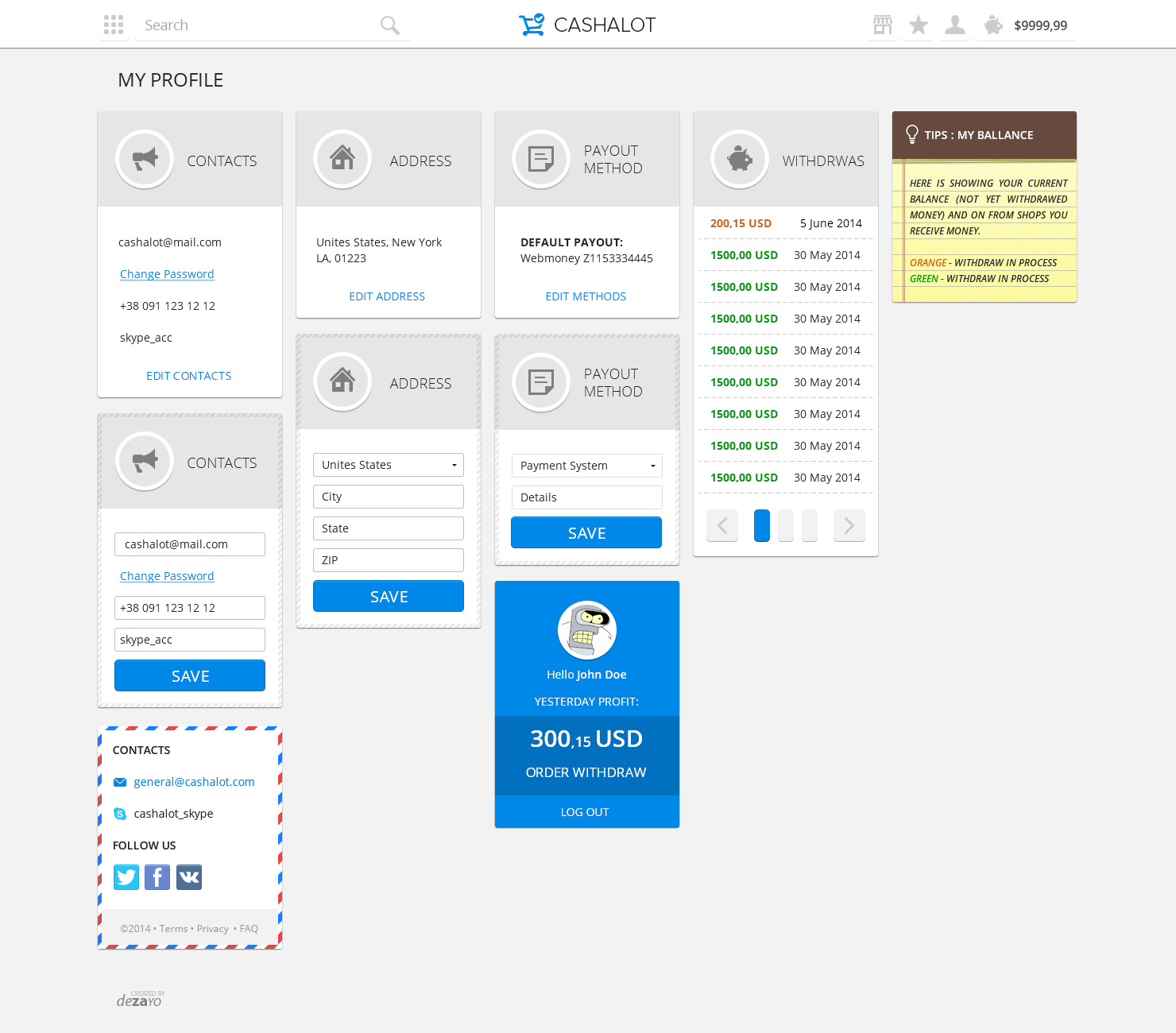Click LOG OUT on the profile panel
The image size is (1176, 1033).
pos(585,812)
